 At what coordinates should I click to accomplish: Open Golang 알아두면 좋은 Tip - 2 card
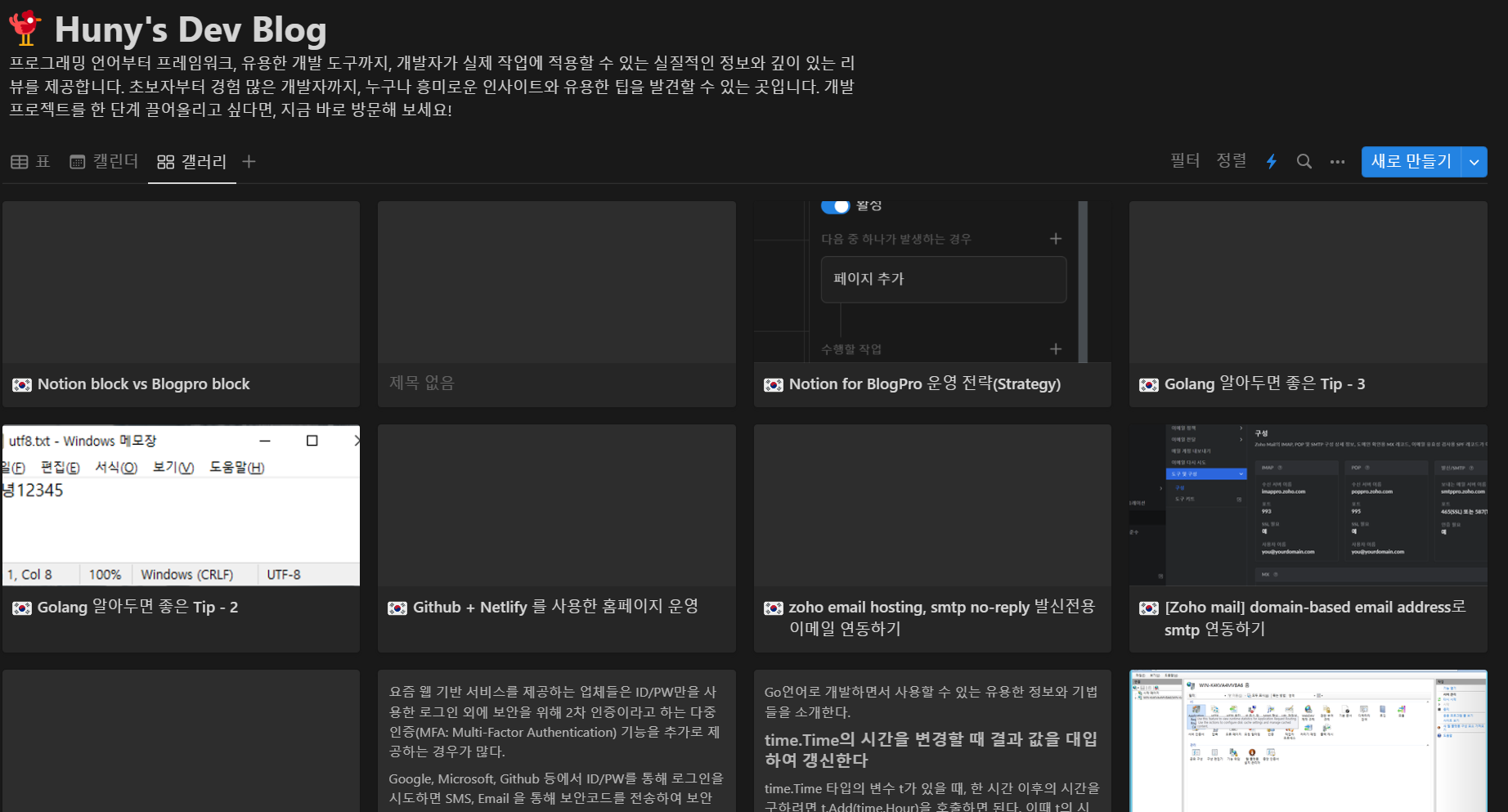pyautogui.click(x=181, y=538)
